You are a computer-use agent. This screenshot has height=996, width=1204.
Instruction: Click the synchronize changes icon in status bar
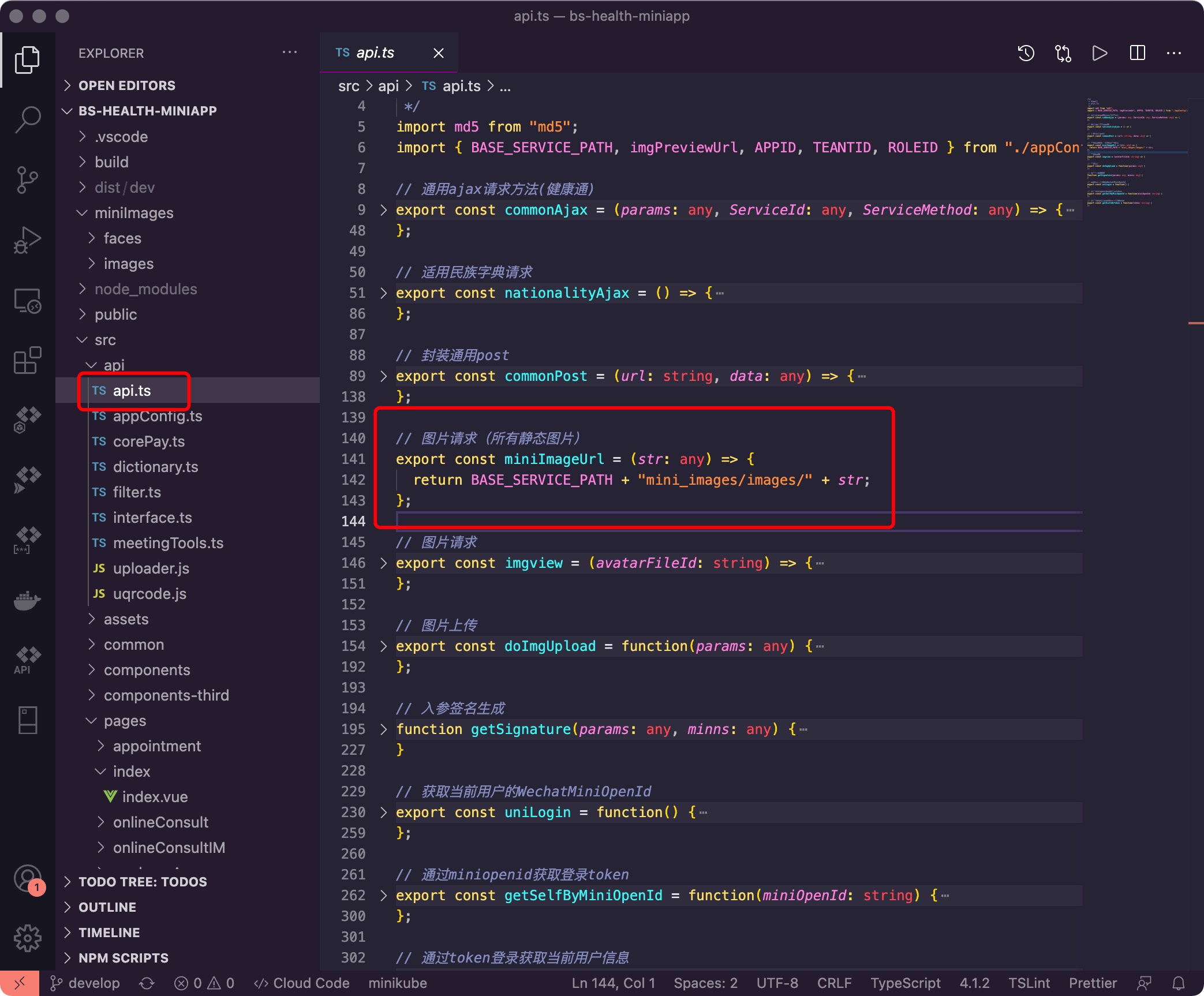(x=147, y=983)
